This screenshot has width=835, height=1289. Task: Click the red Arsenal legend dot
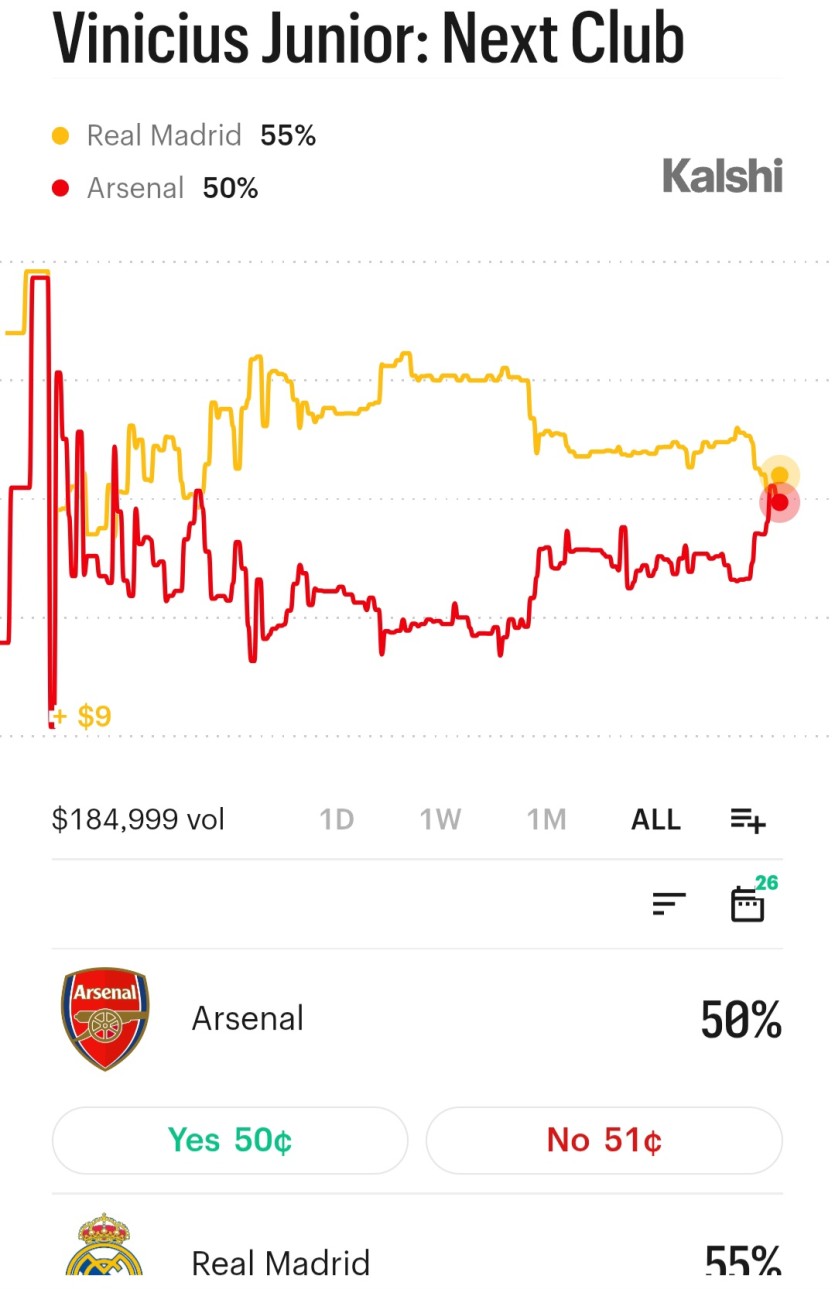pos(61,189)
